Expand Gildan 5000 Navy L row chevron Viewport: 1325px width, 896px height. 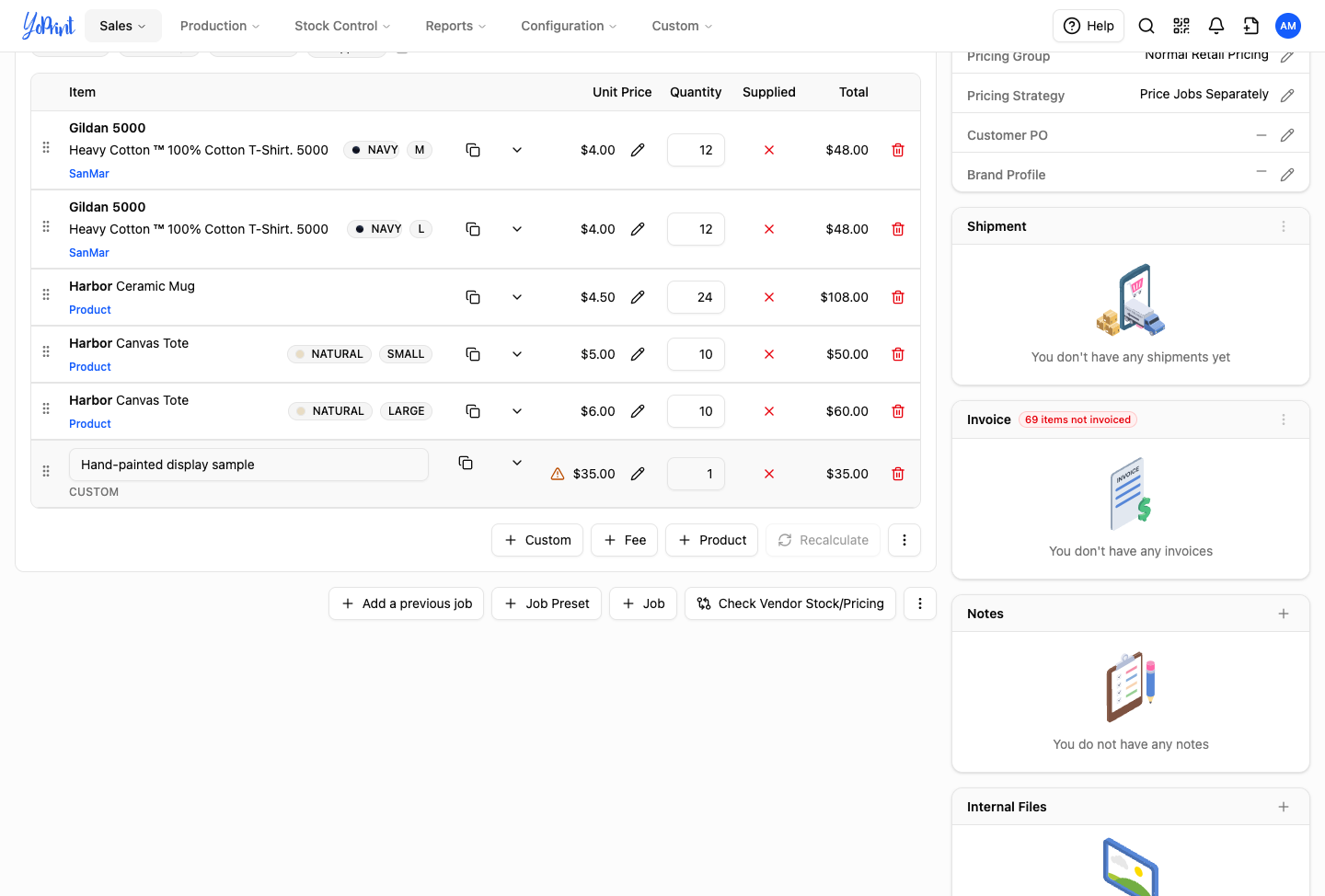coord(517,229)
